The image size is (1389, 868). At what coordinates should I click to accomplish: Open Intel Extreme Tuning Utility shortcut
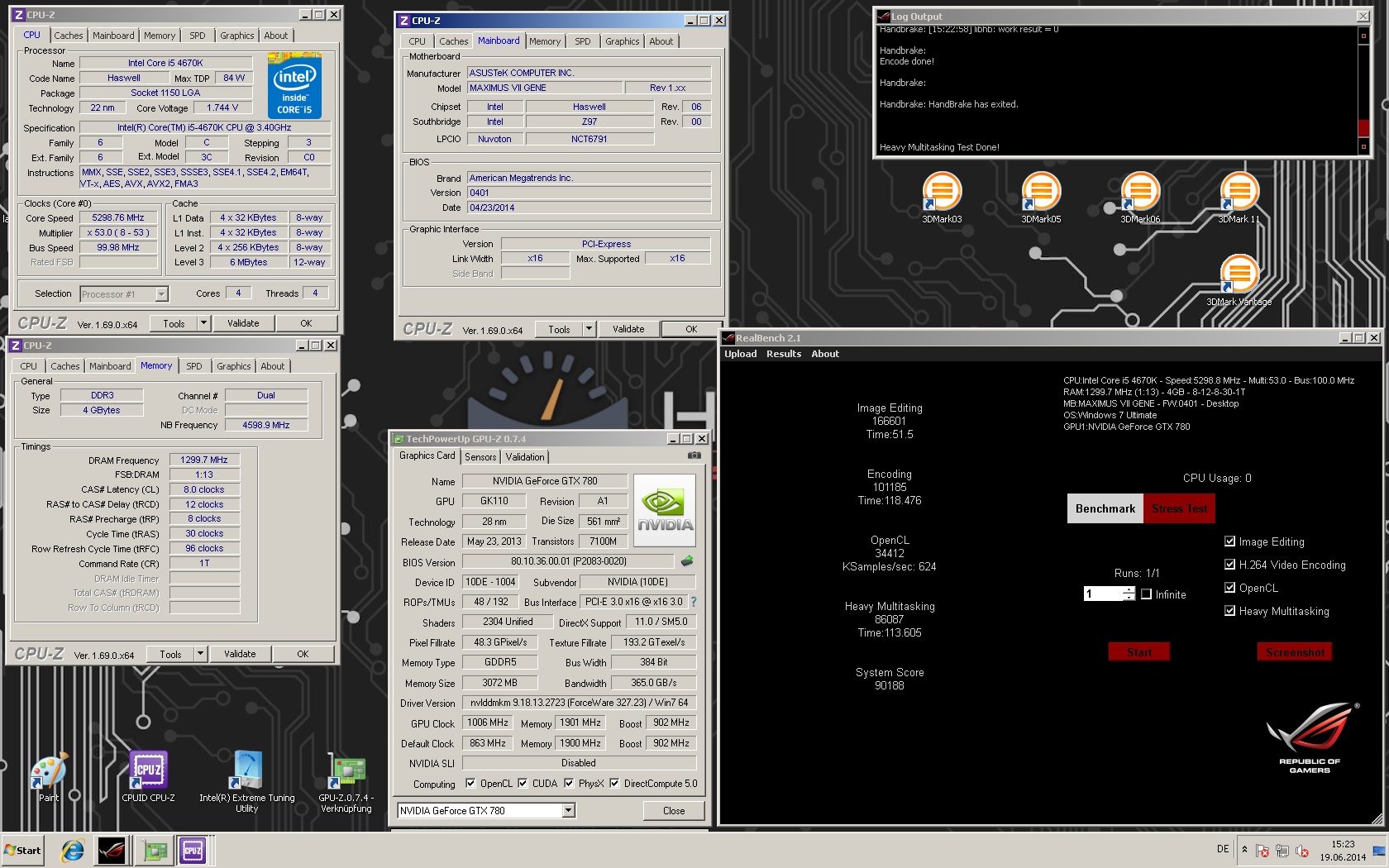247,780
